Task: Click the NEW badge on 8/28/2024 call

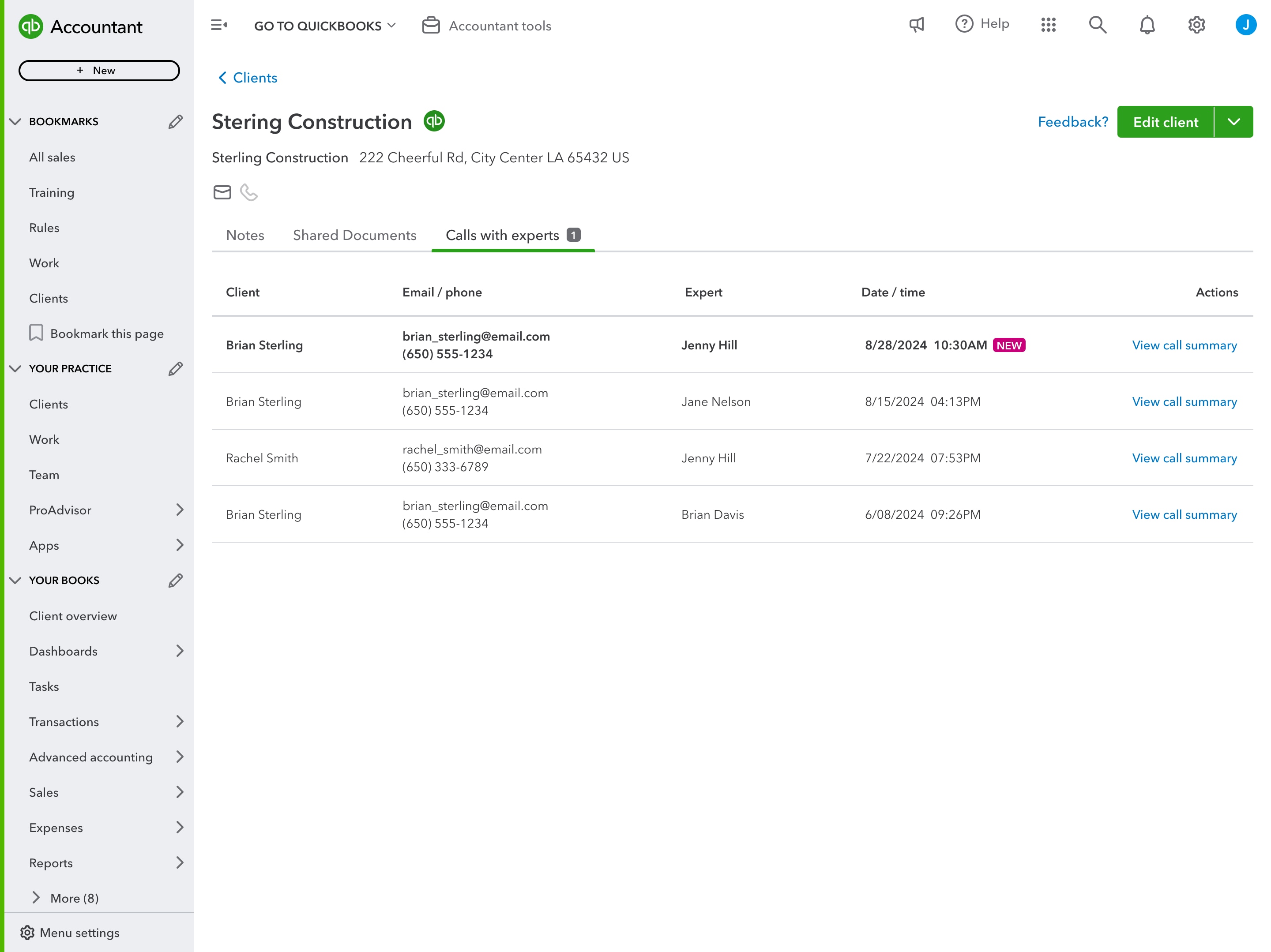Action: (1009, 345)
